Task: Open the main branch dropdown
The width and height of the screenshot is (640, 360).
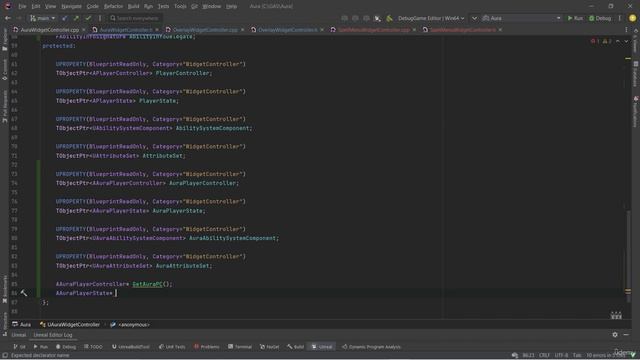Action: pos(42,18)
